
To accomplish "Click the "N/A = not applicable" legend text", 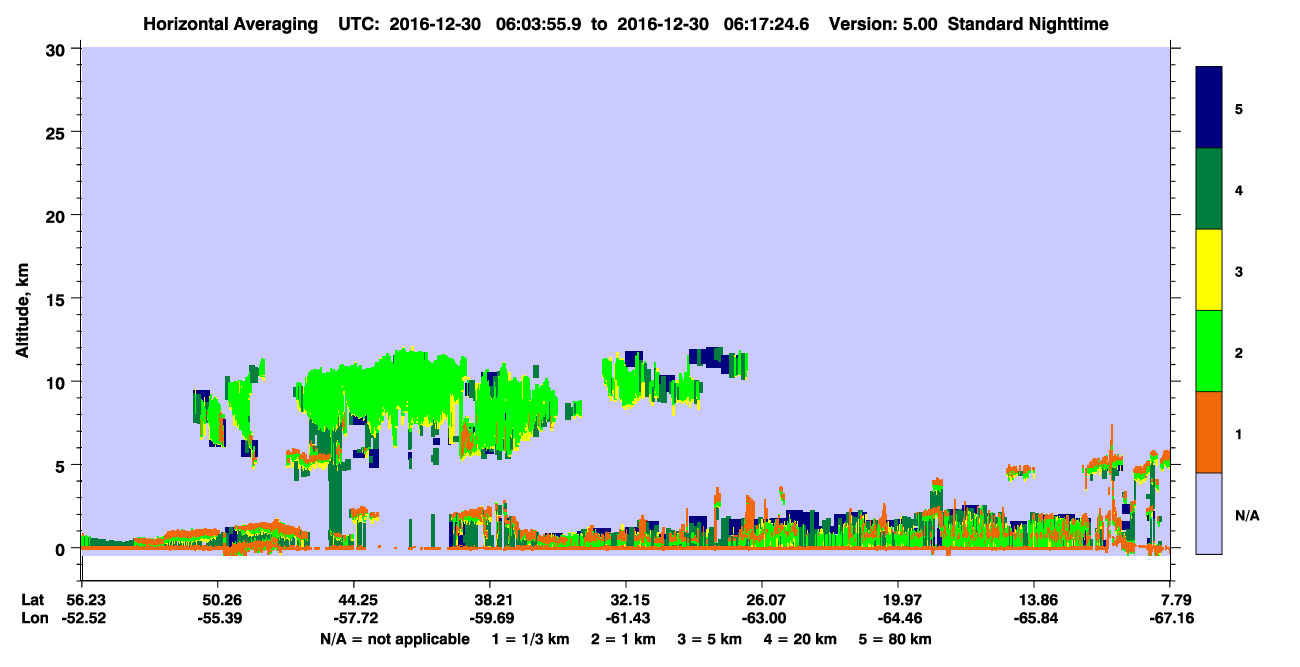I will 395,639.
